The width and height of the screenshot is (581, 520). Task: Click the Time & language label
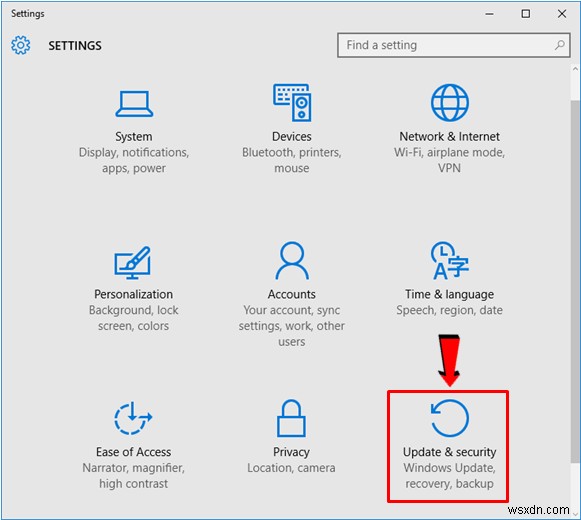click(449, 294)
